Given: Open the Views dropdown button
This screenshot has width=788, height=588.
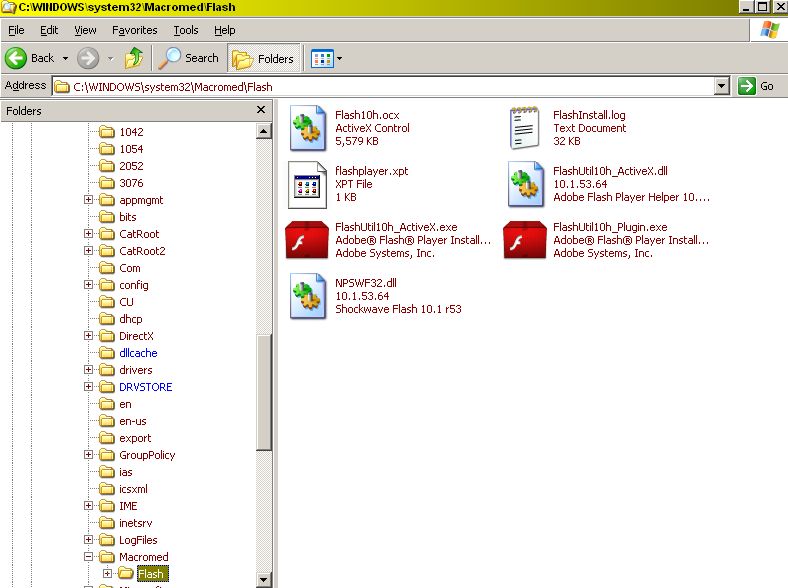Looking at the screenshot, I should tap(326, 59).
